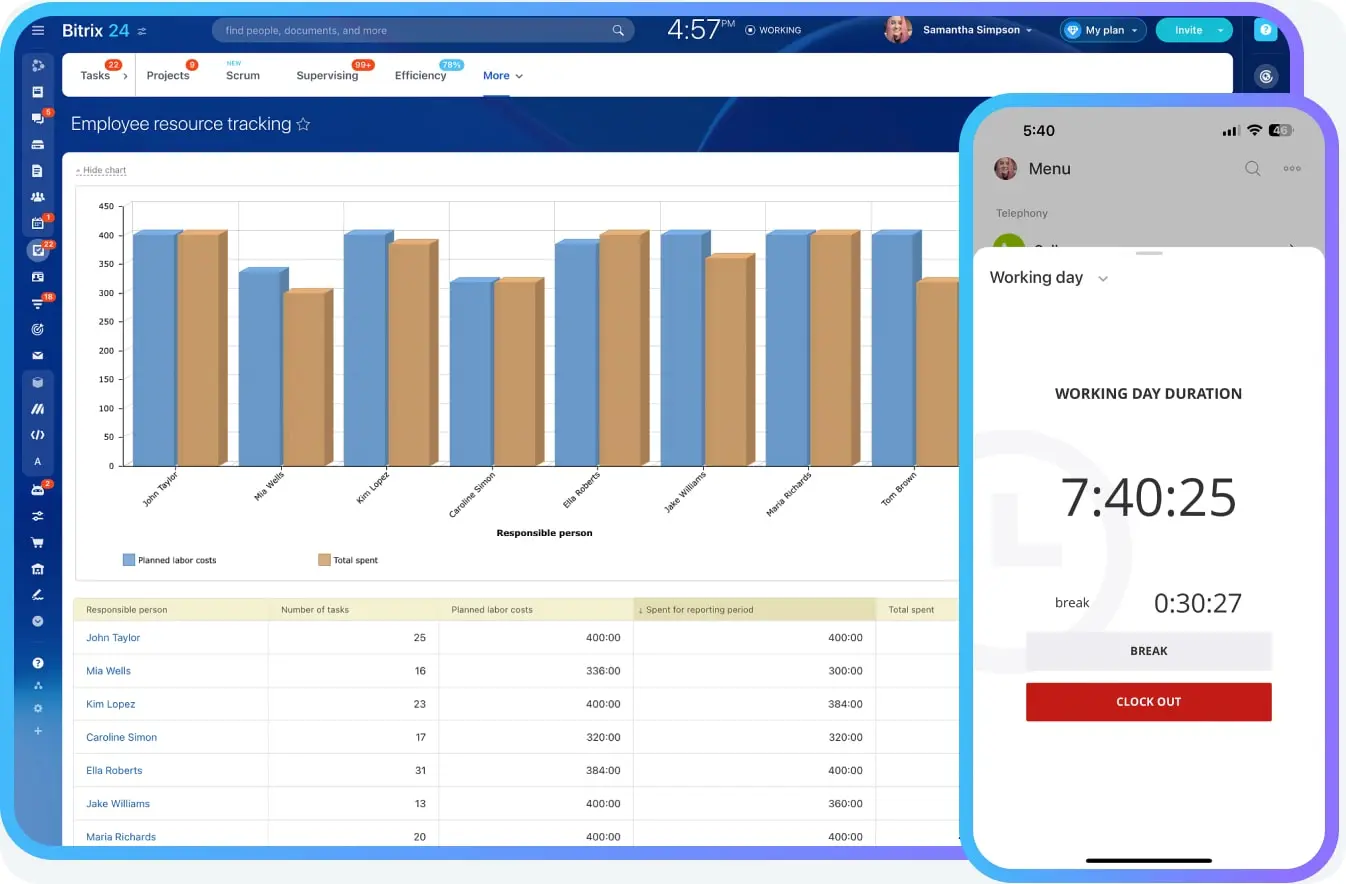Open the three-dots menu on the phone header
Image resolution: width=1346 pixels, height=884 pixels.
(1292, 169)
